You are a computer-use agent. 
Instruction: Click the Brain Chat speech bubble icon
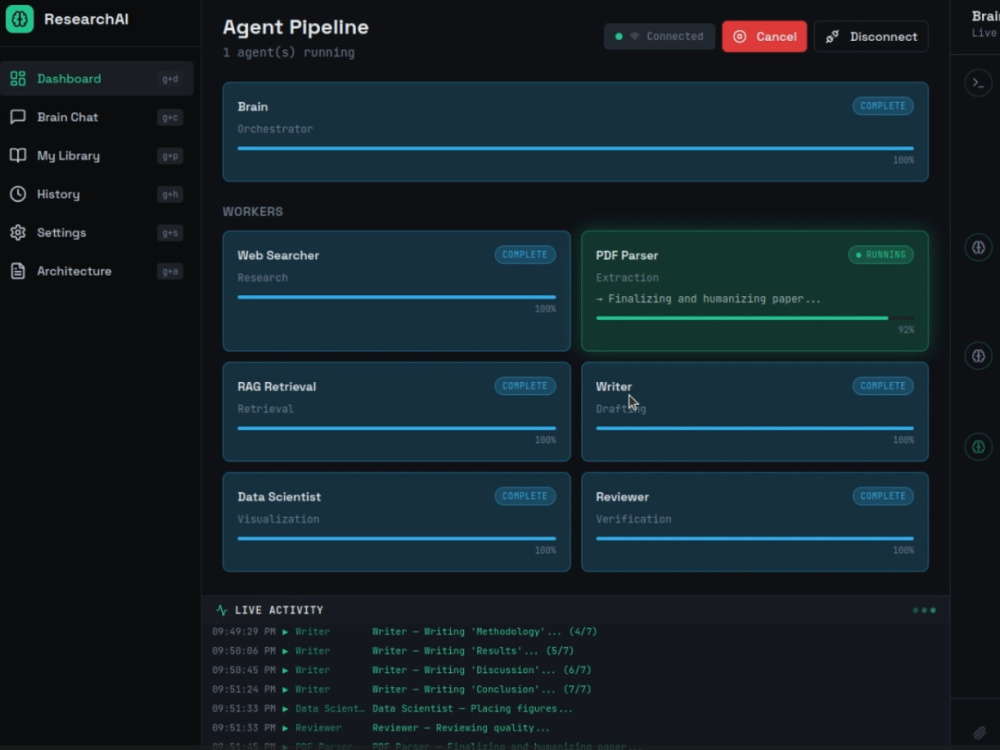18,117
